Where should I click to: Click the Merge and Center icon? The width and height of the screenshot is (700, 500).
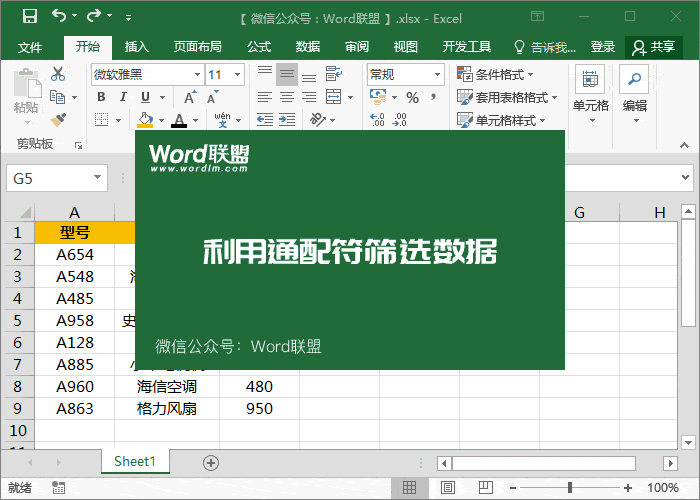(333, 97)
